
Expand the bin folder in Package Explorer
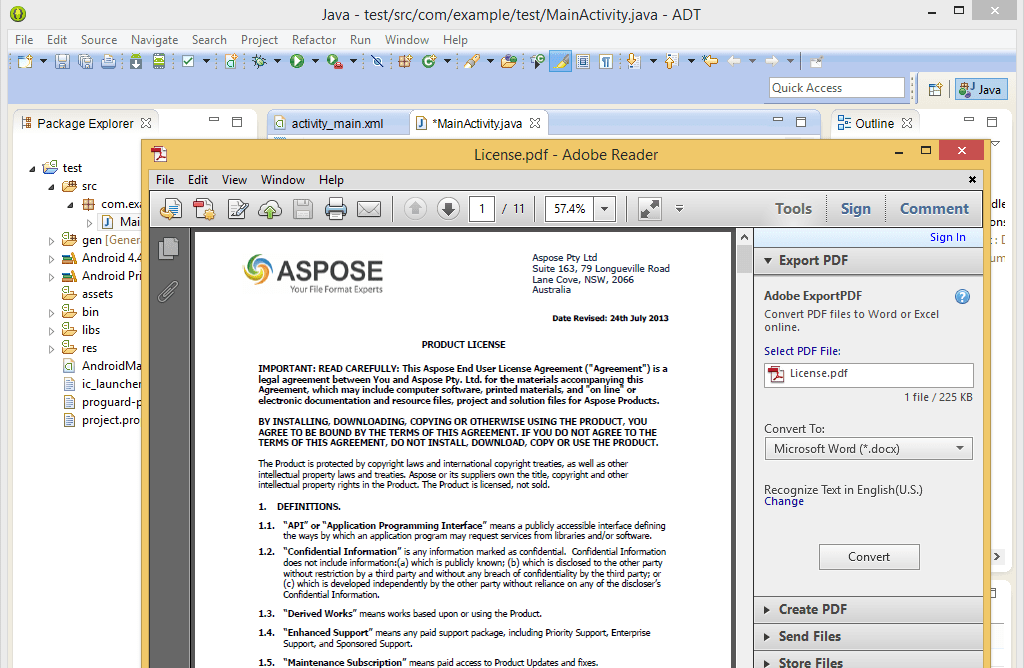point(52,313)
